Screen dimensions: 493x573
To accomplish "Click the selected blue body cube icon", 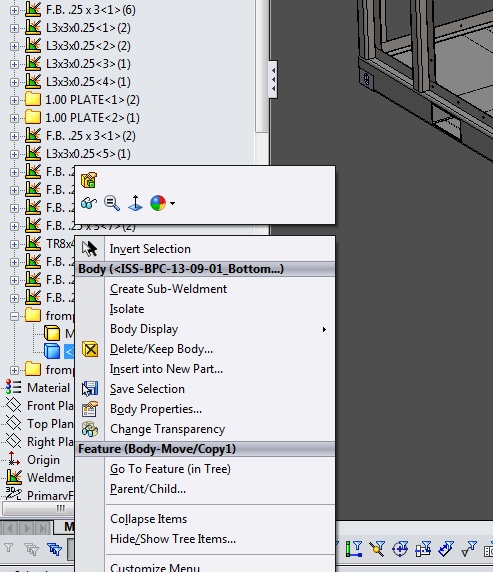I will click(x=52, y=351).
